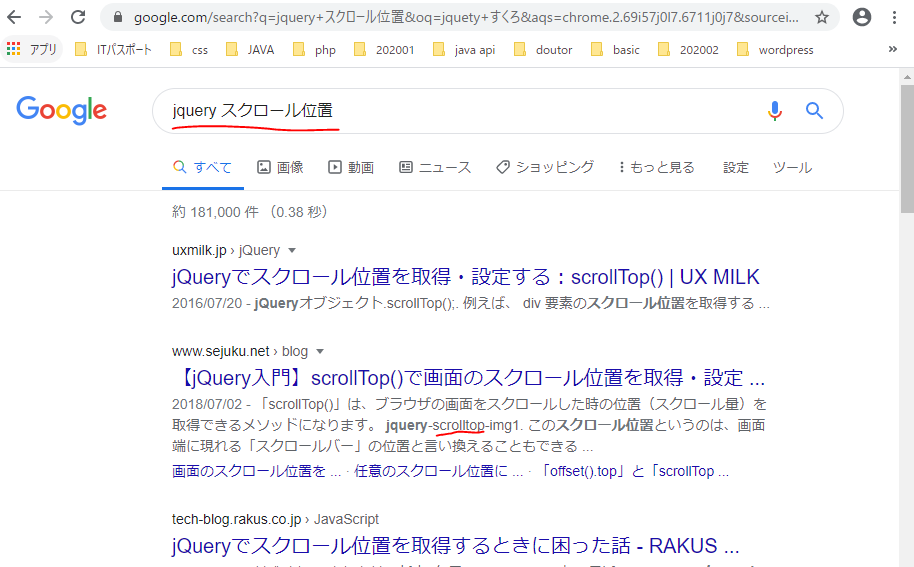Follow the 画面のスクロール位置を ... sitelink
Image resolution: width=914 pixels, height=567 pixels.
pyautogui.click(x=256, y=471)
